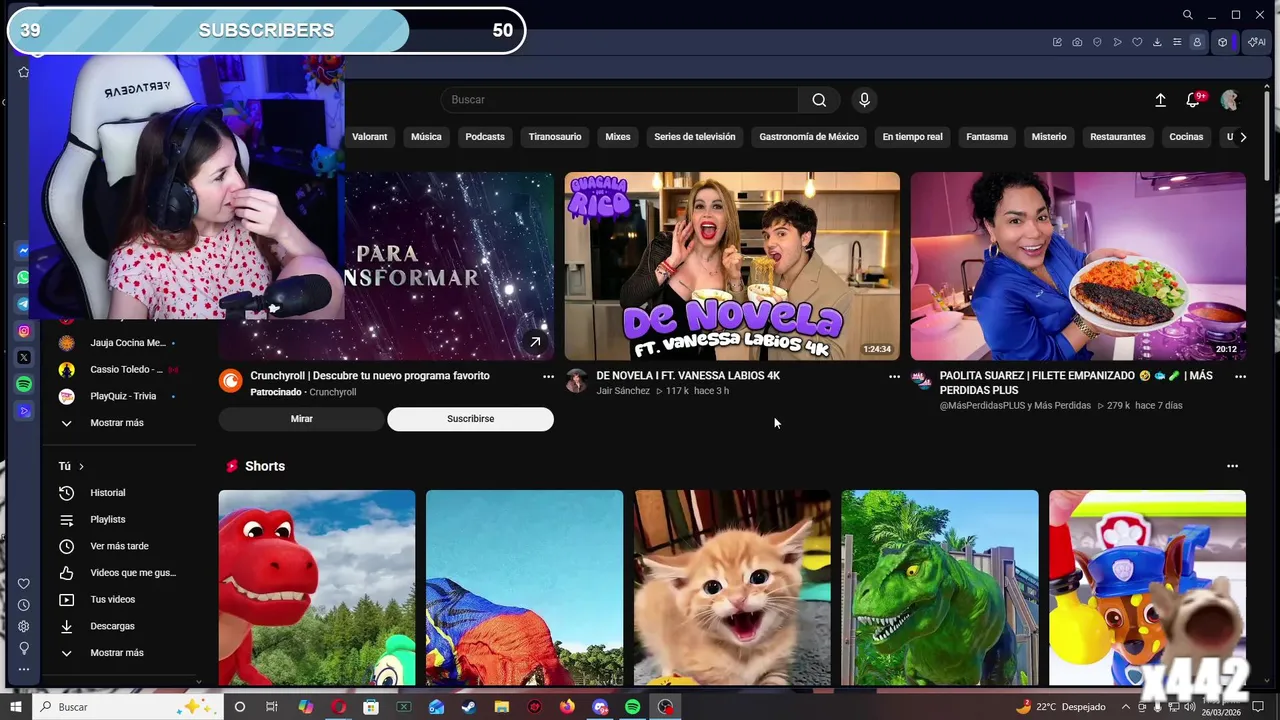Click the browser toolbar shield icon

click(x=1097, y=42)
